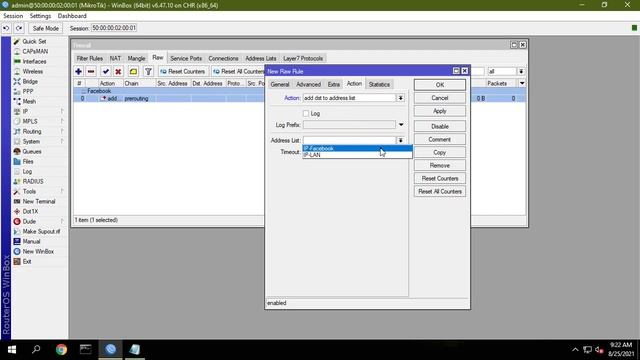
Task: Open Make Supout.rif in sidebar
Action: (41, 231)
